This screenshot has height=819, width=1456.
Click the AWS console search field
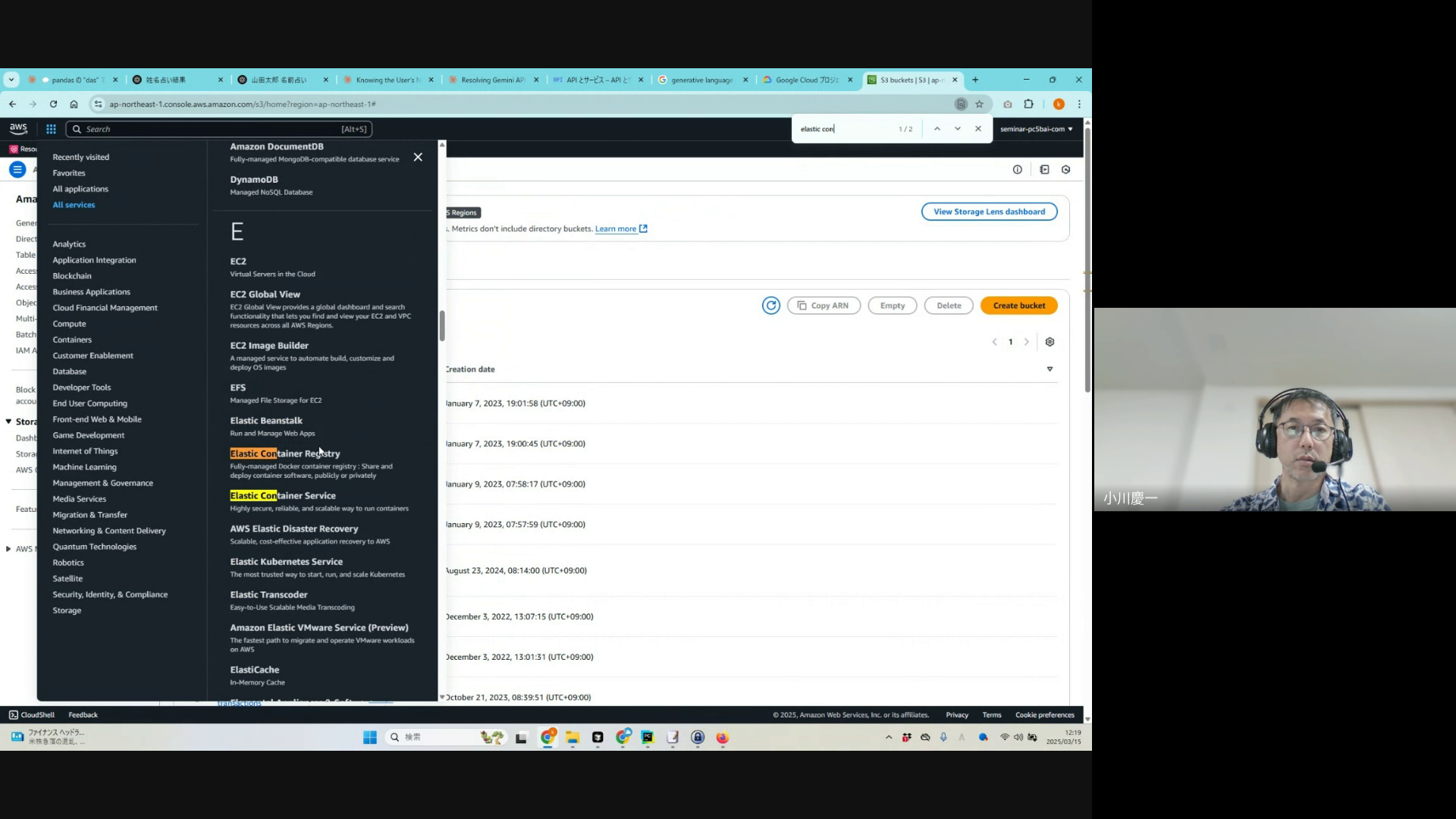click(218, 129)
